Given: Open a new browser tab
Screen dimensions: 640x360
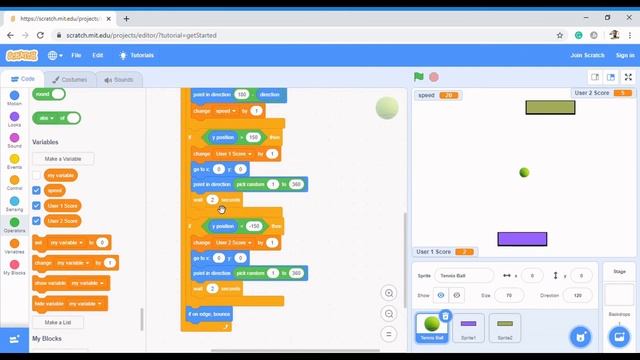Looking at the screenshot, I should tap(127, 19).
